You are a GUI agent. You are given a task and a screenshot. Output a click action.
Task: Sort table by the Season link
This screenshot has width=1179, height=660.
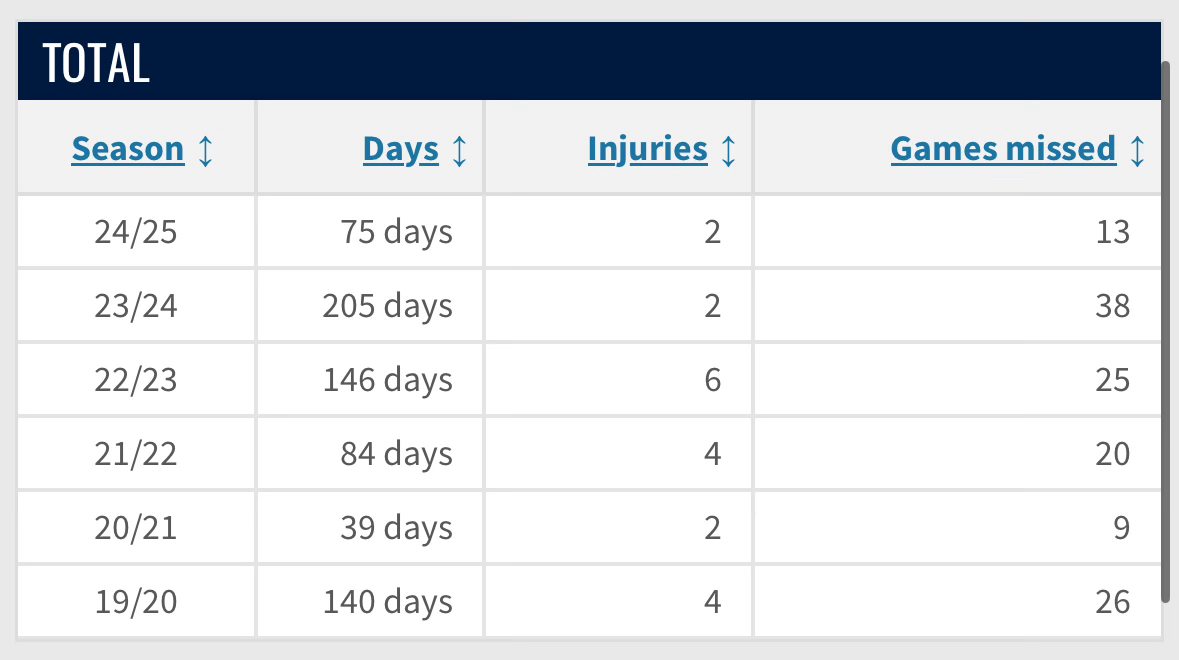[x=128, y=150]
